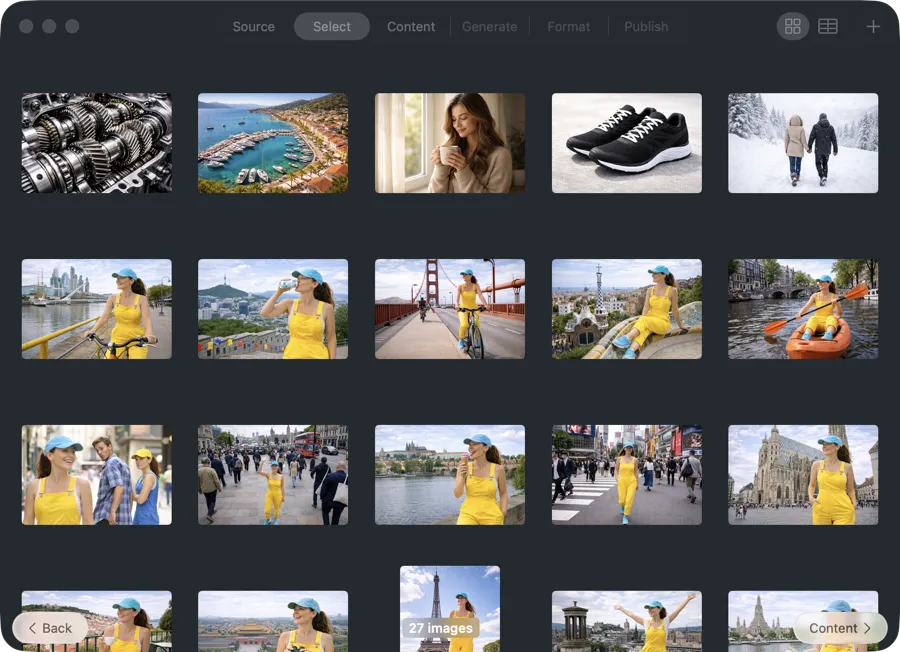The height and width of the screenshot is (652, 900).
Task: Click the Format step label
Action: coord(568,27)
